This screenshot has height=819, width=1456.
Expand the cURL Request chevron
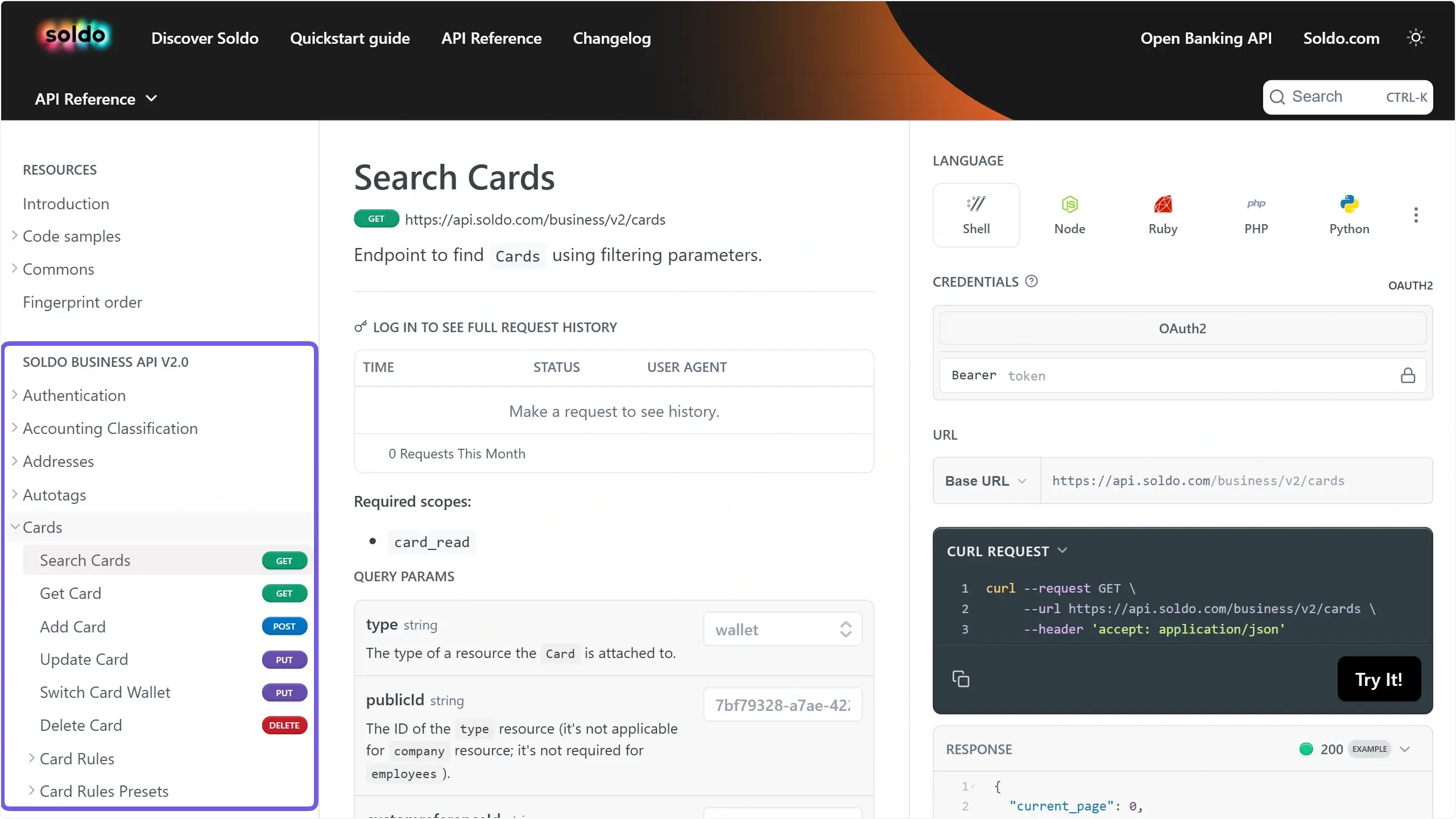[1062, 551]
